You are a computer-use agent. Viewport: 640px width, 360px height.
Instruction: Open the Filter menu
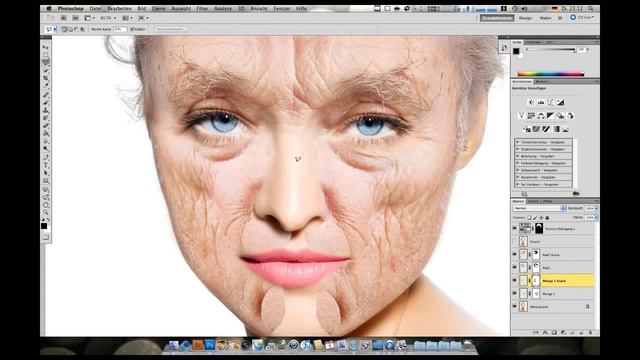click(x=202, y=8)
